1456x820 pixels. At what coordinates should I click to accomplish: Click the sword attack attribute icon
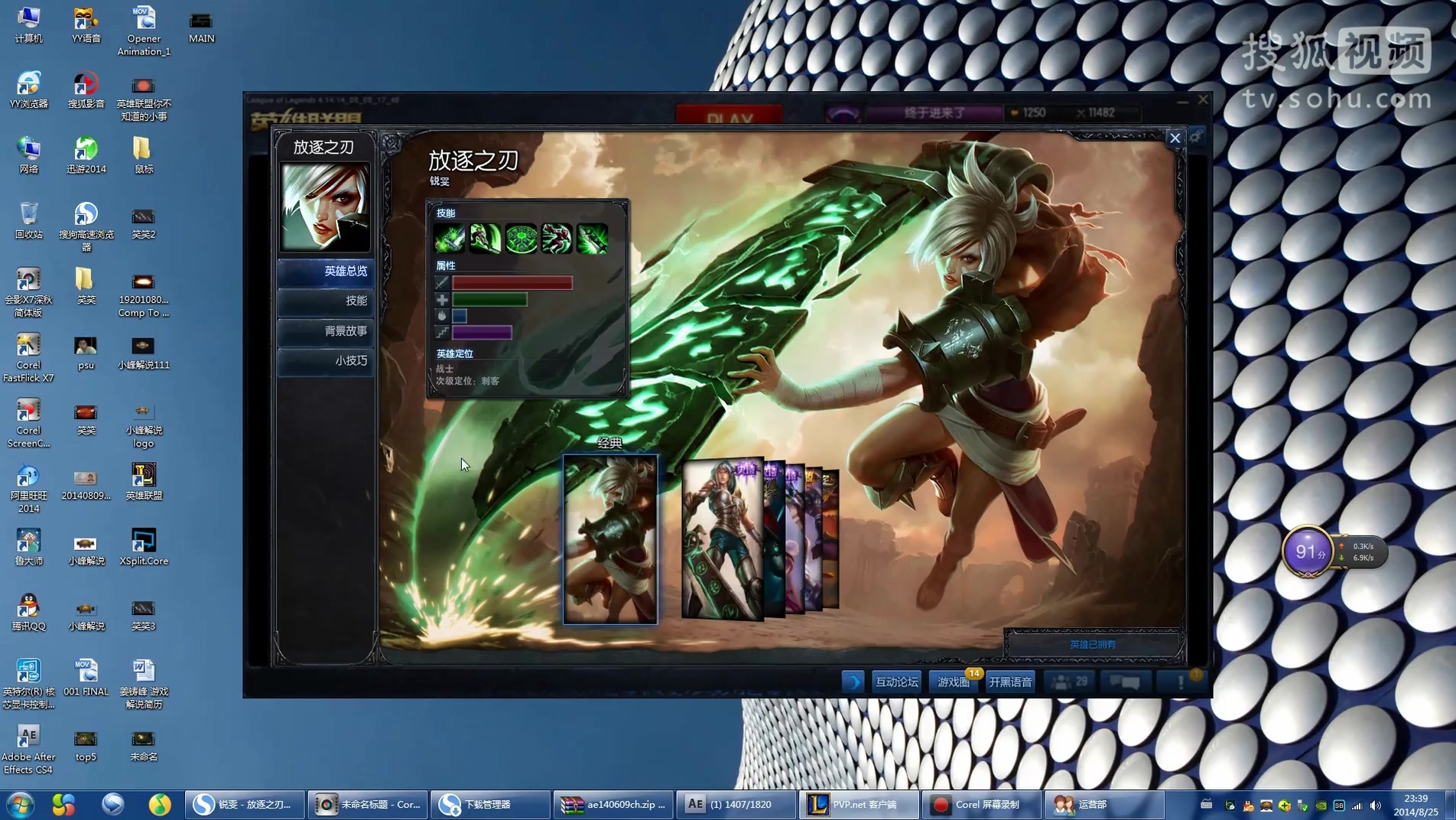(x=442, y=283)
